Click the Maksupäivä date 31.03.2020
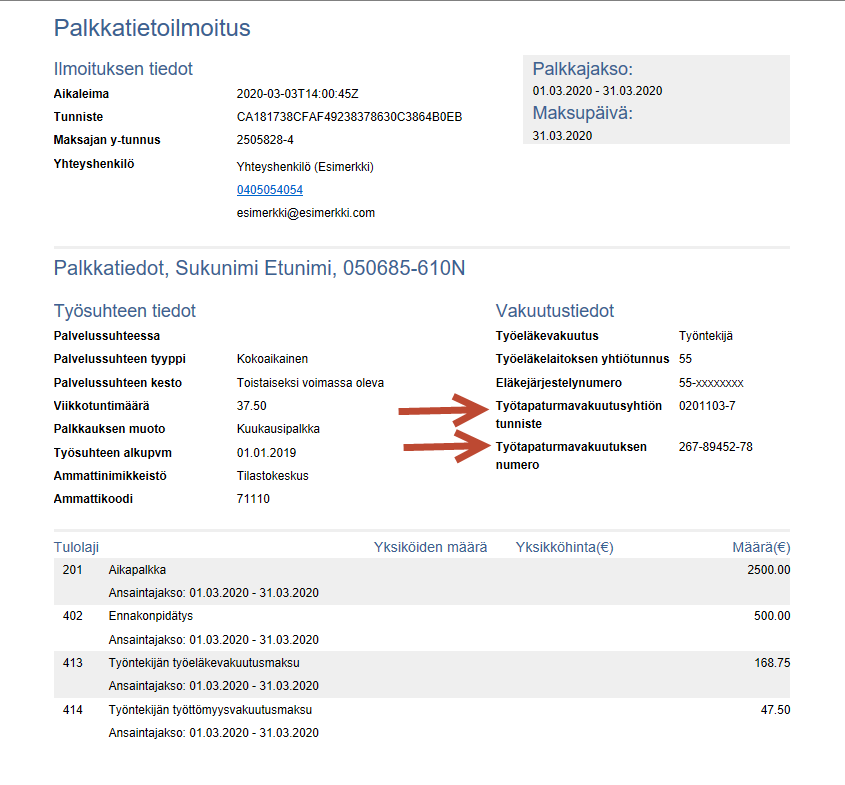 click(562, 135)
